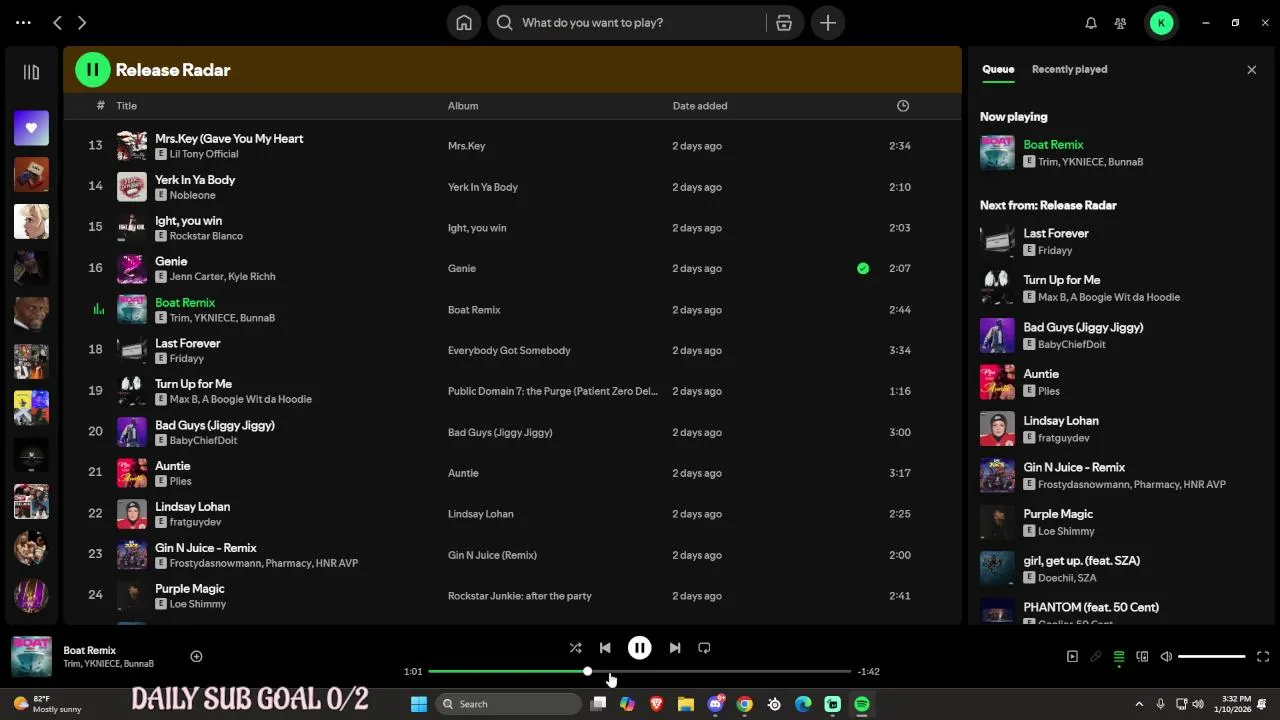Enter full screen mode icon

coord(1263,657)
